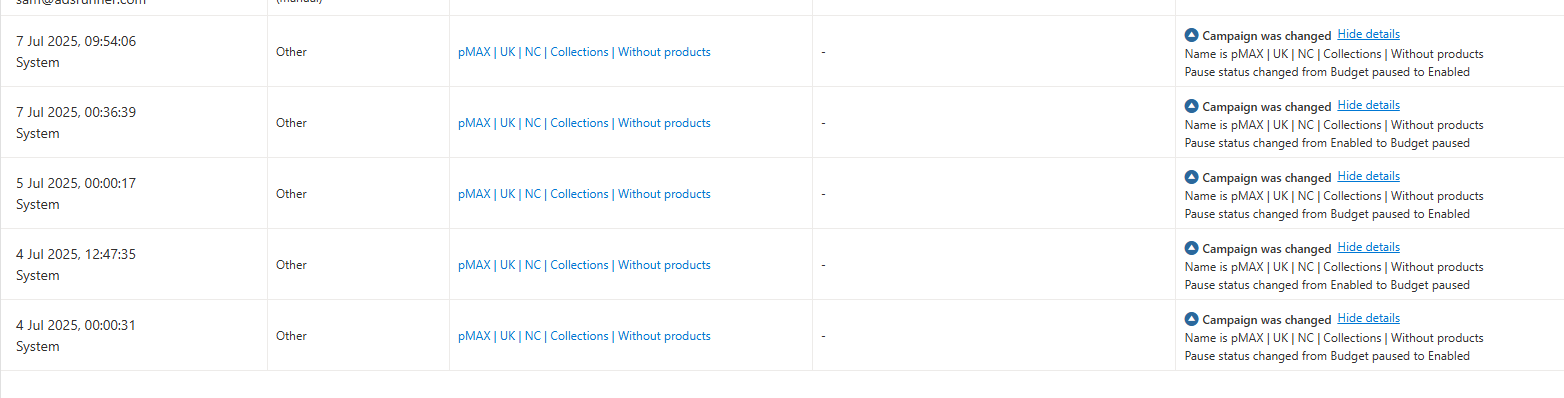This screenshot has width=1564, height=398.
Task: Select the 5 Jul 2025, 00:00:17 timestamp
Action: point(76,183)
